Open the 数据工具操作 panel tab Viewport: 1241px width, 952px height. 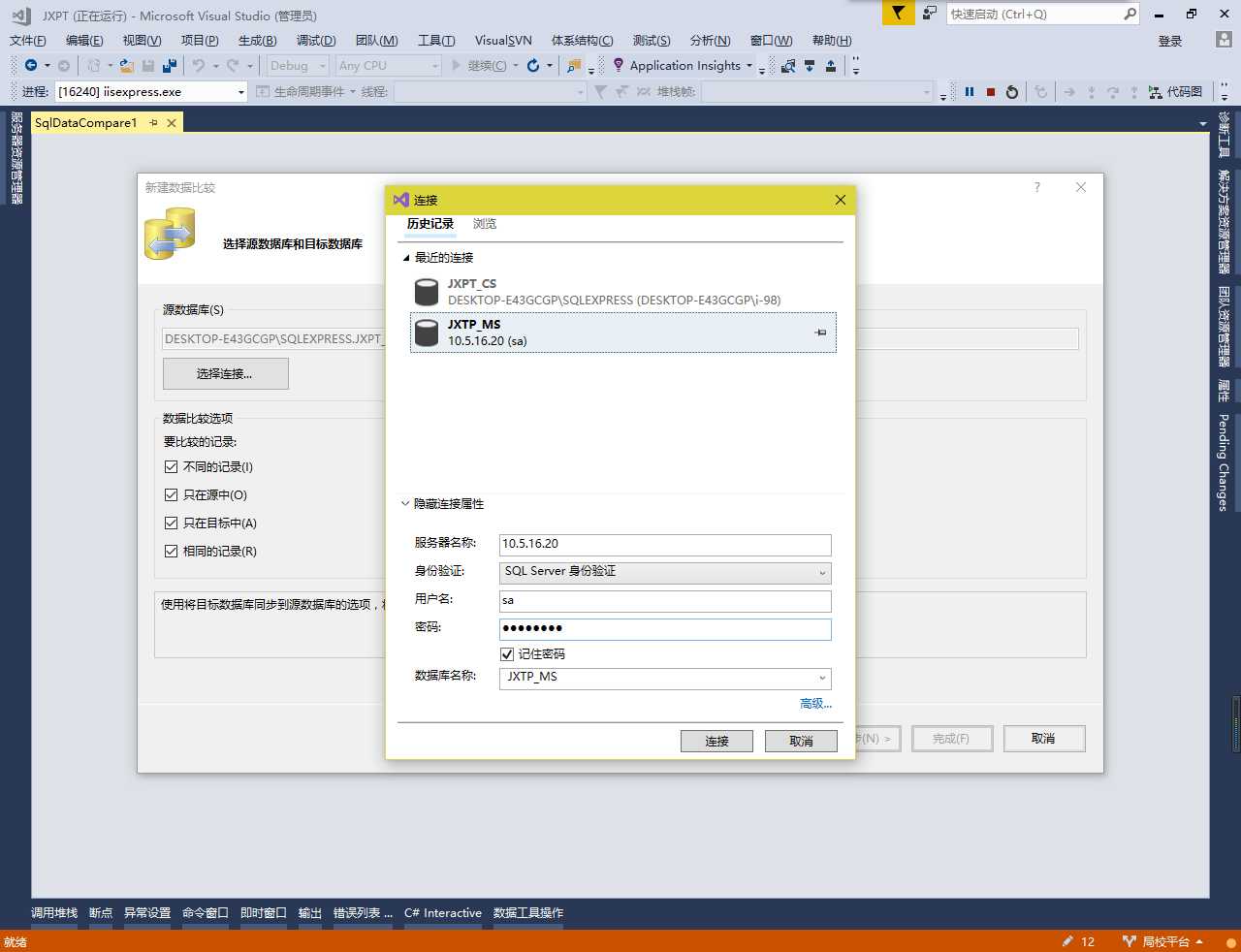pyautogui.click(x=528, y=913)
